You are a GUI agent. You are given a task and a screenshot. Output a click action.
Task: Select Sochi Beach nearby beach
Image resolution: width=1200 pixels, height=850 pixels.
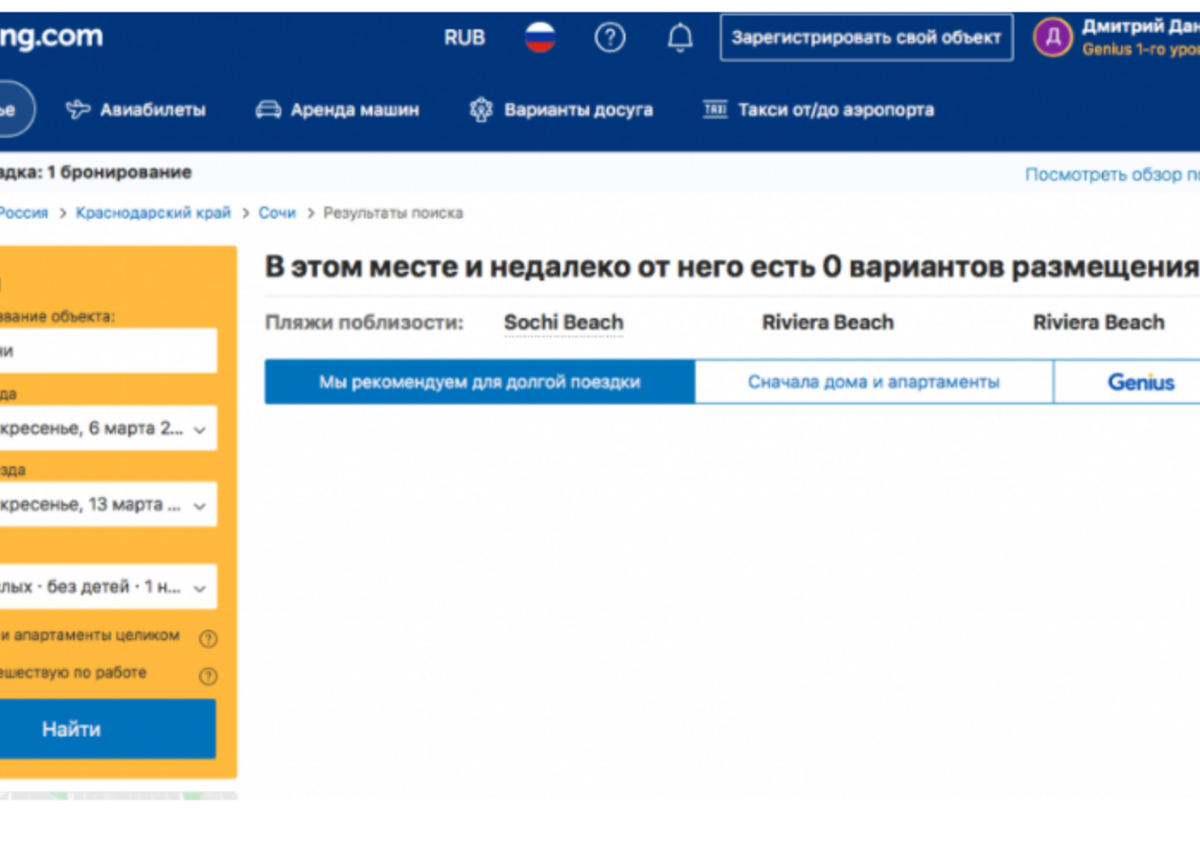564,323
